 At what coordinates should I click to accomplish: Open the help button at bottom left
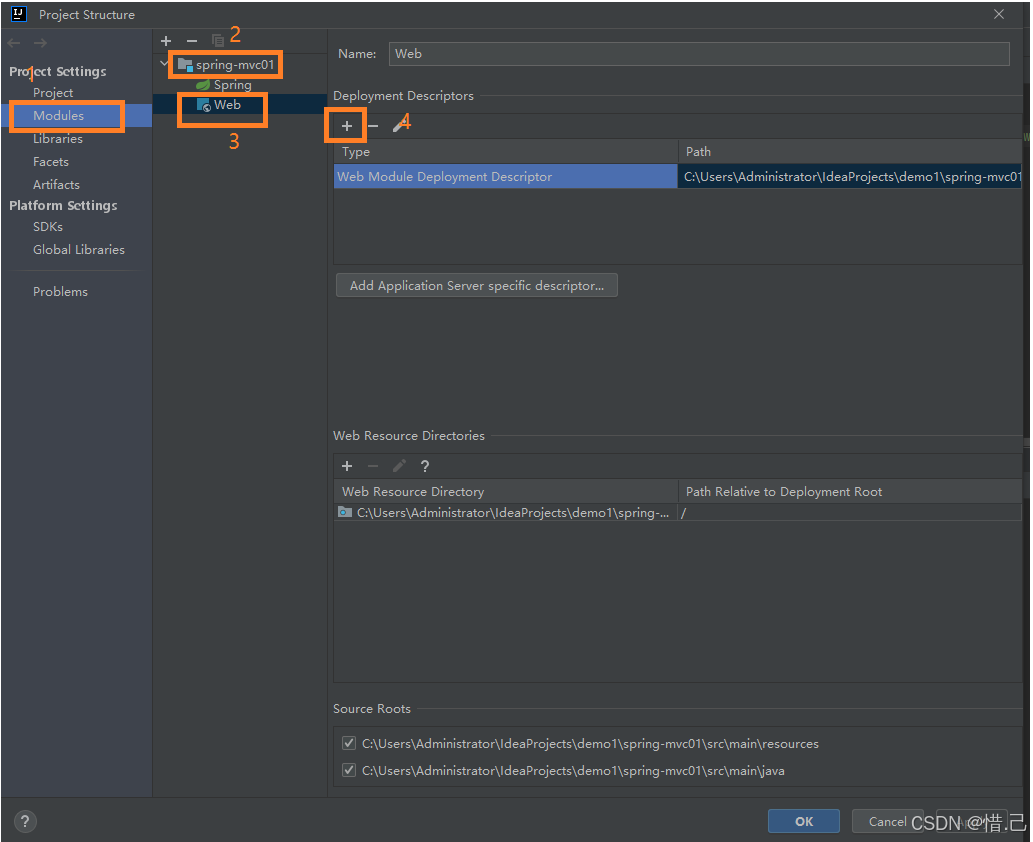click(25, 822)
